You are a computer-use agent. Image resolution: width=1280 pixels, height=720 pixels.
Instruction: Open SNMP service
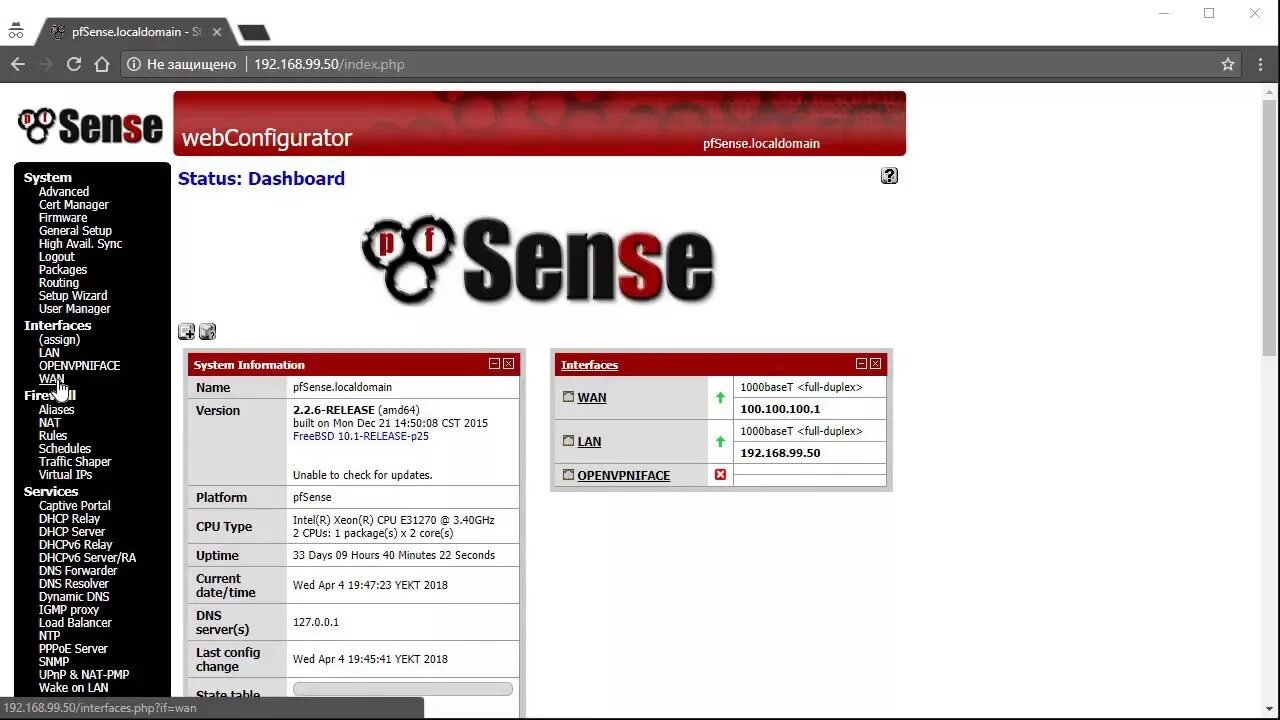pos(54,662)
